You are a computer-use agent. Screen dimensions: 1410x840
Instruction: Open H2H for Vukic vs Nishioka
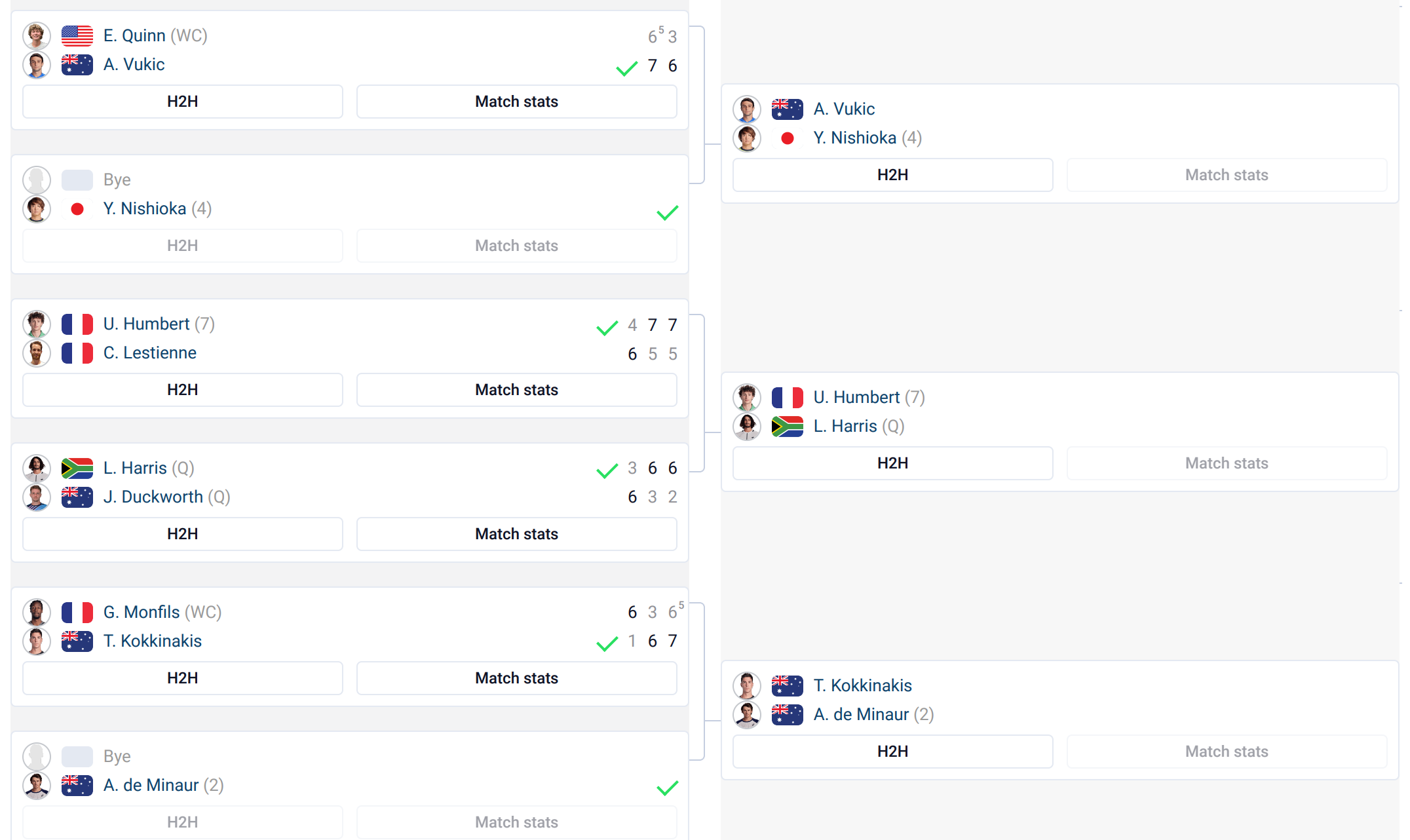click(892, 175)
